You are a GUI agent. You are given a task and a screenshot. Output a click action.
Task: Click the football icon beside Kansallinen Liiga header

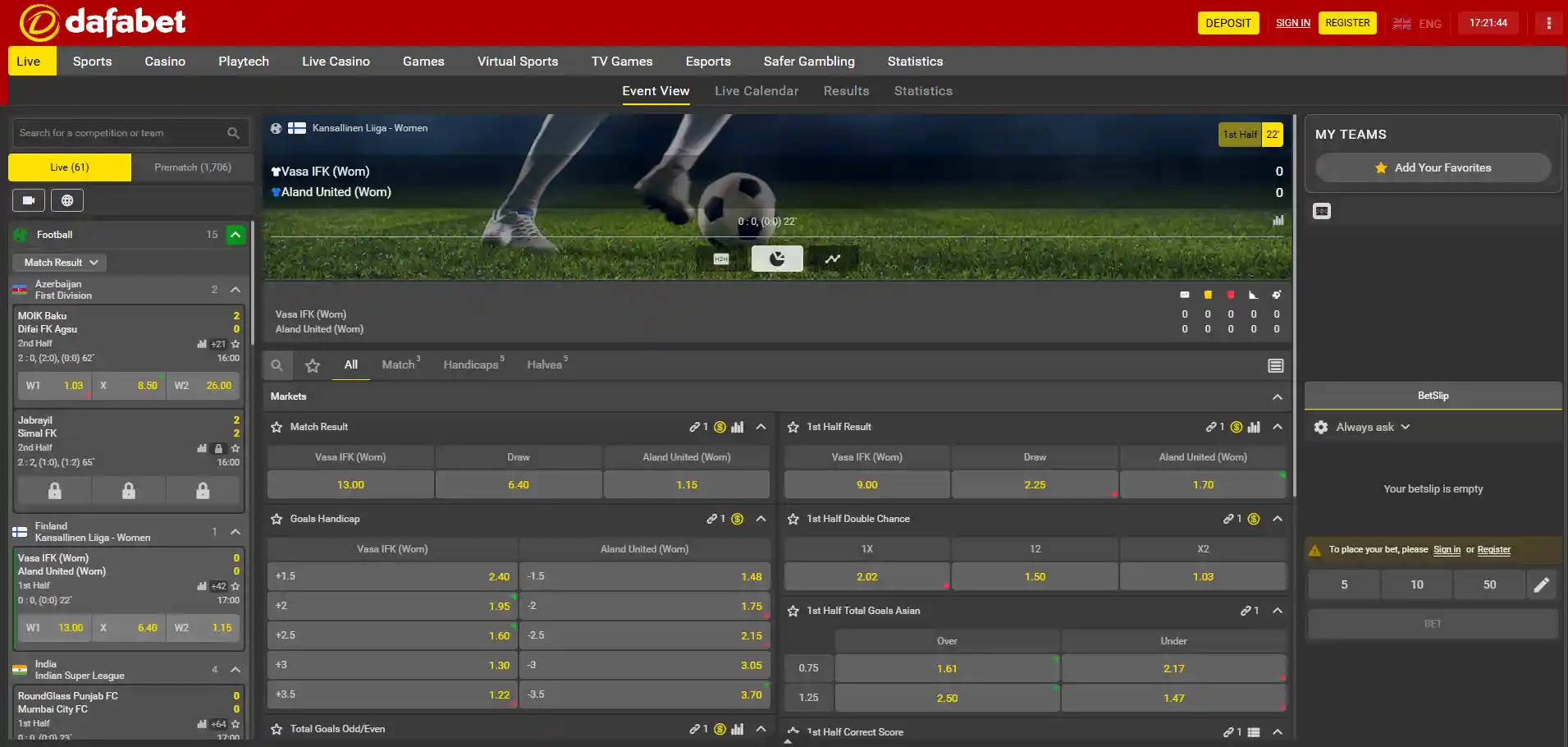[x=277, y=128]
